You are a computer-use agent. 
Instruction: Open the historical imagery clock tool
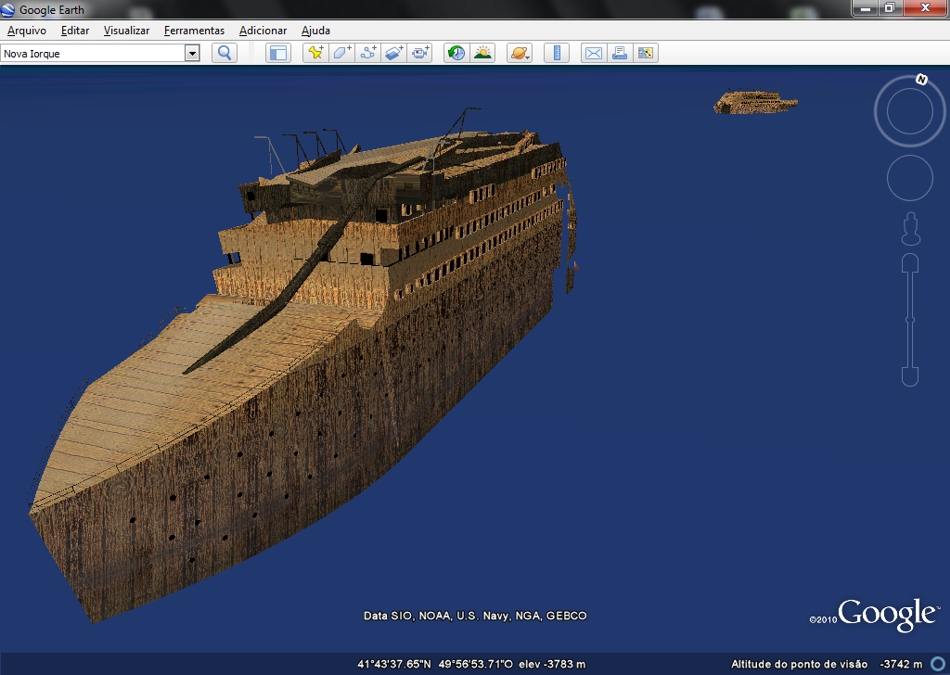(457, 52)
